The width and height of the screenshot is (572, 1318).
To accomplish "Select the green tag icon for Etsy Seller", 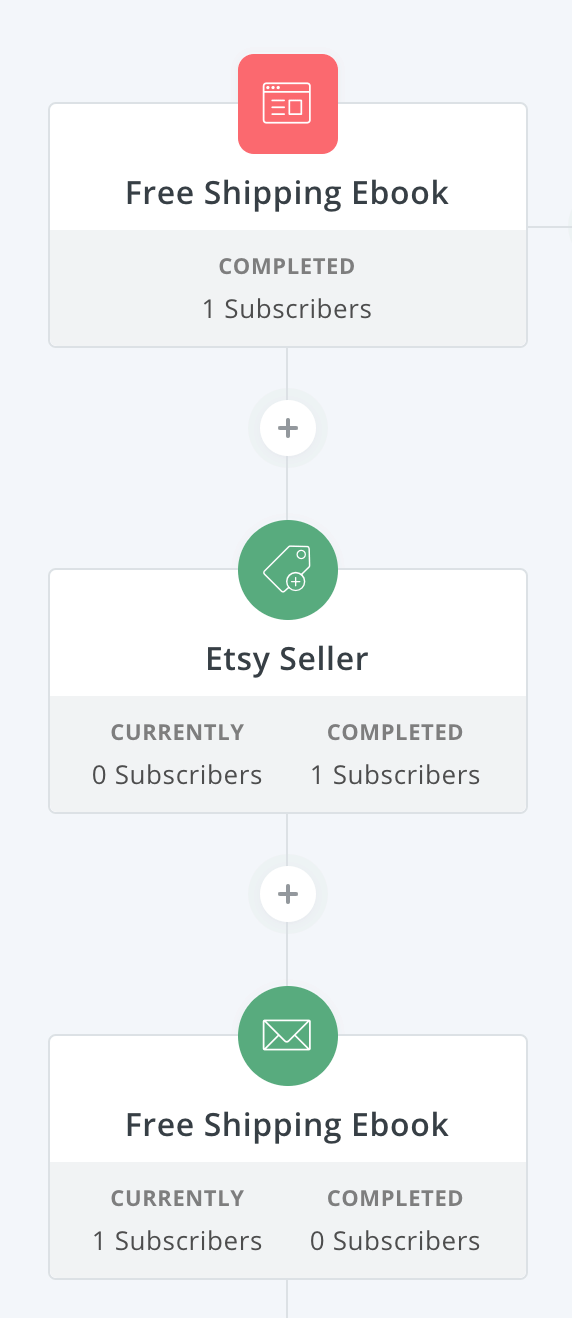I will [x=288, y=570].
